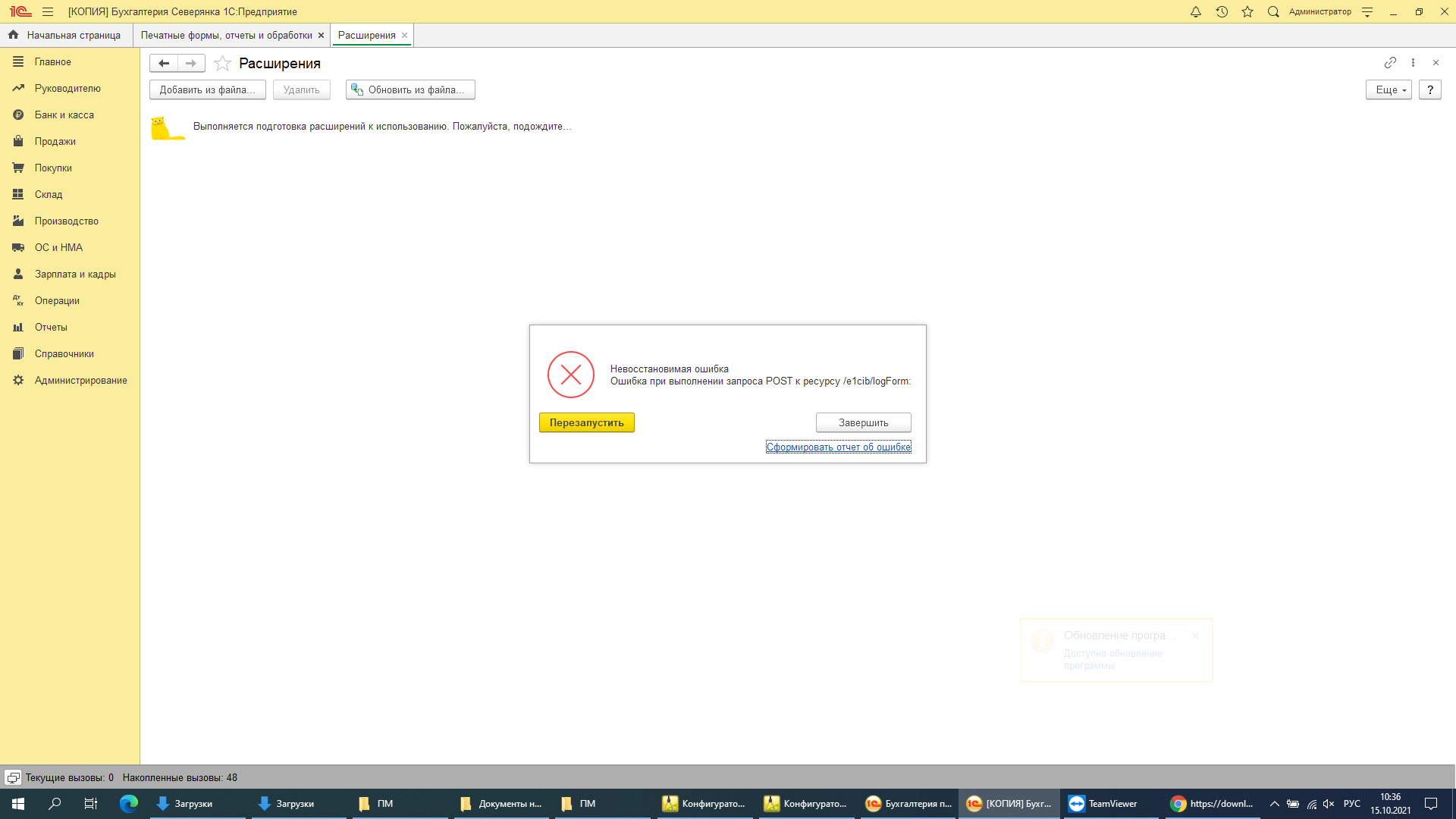Add Расширения page to favorites star
1456x819 pixels.
click(x=222, y=63)
